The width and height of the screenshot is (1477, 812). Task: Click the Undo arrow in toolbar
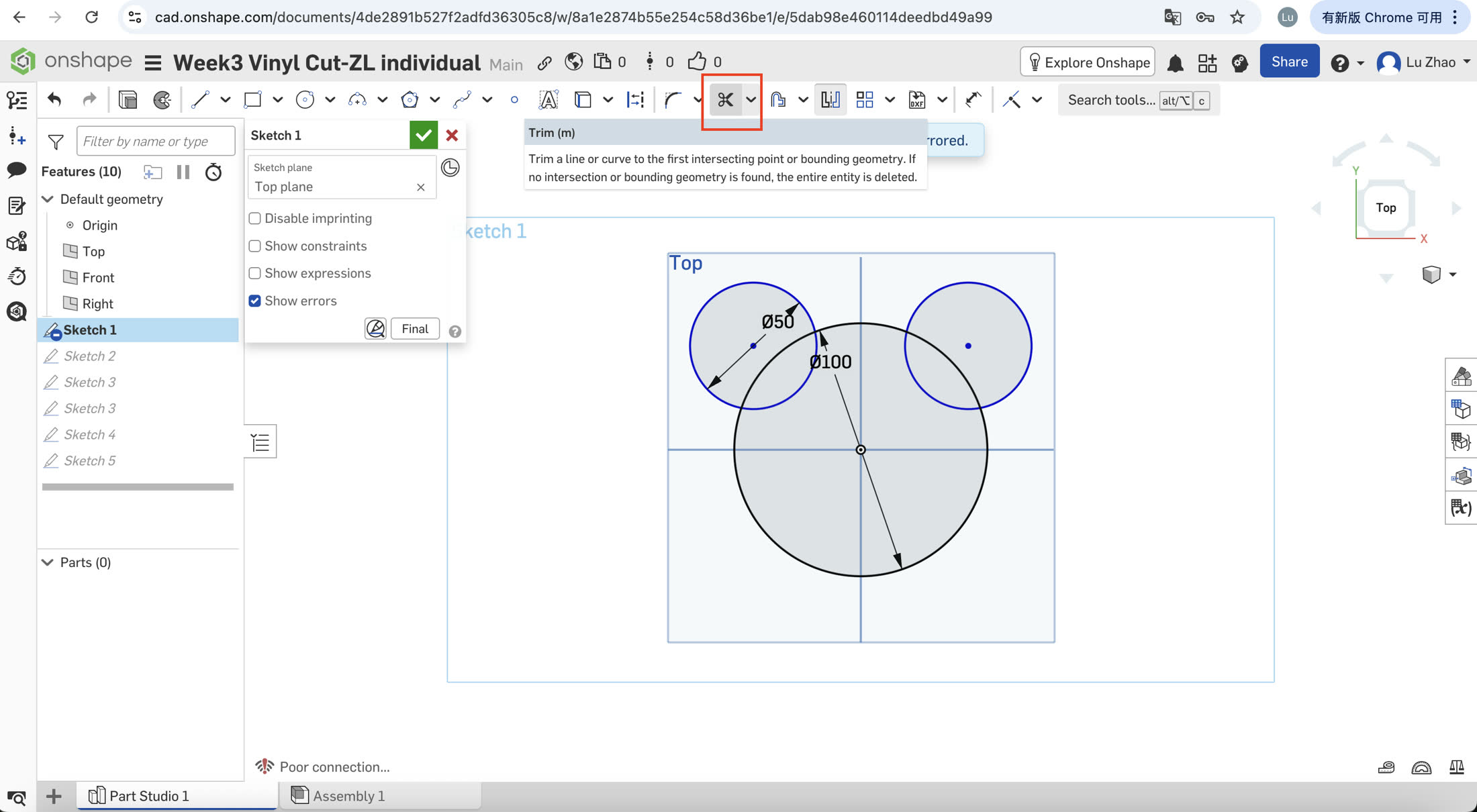coord(54,100)
